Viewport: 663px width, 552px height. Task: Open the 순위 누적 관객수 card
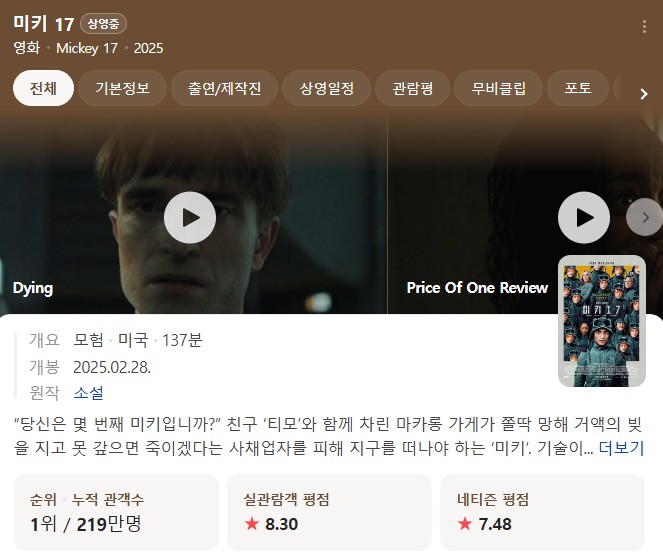point(116,512)
